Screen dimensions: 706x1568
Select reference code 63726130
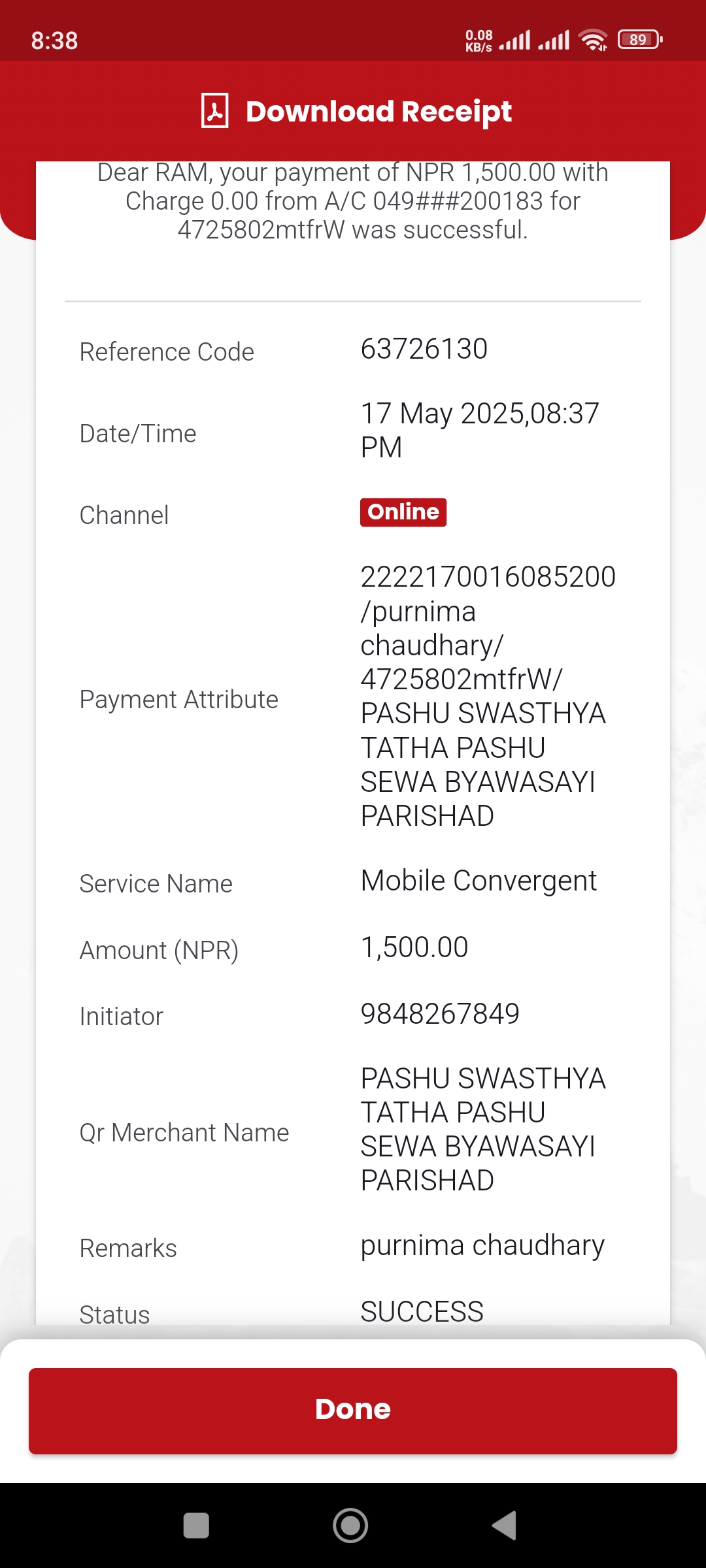[424, 349]
